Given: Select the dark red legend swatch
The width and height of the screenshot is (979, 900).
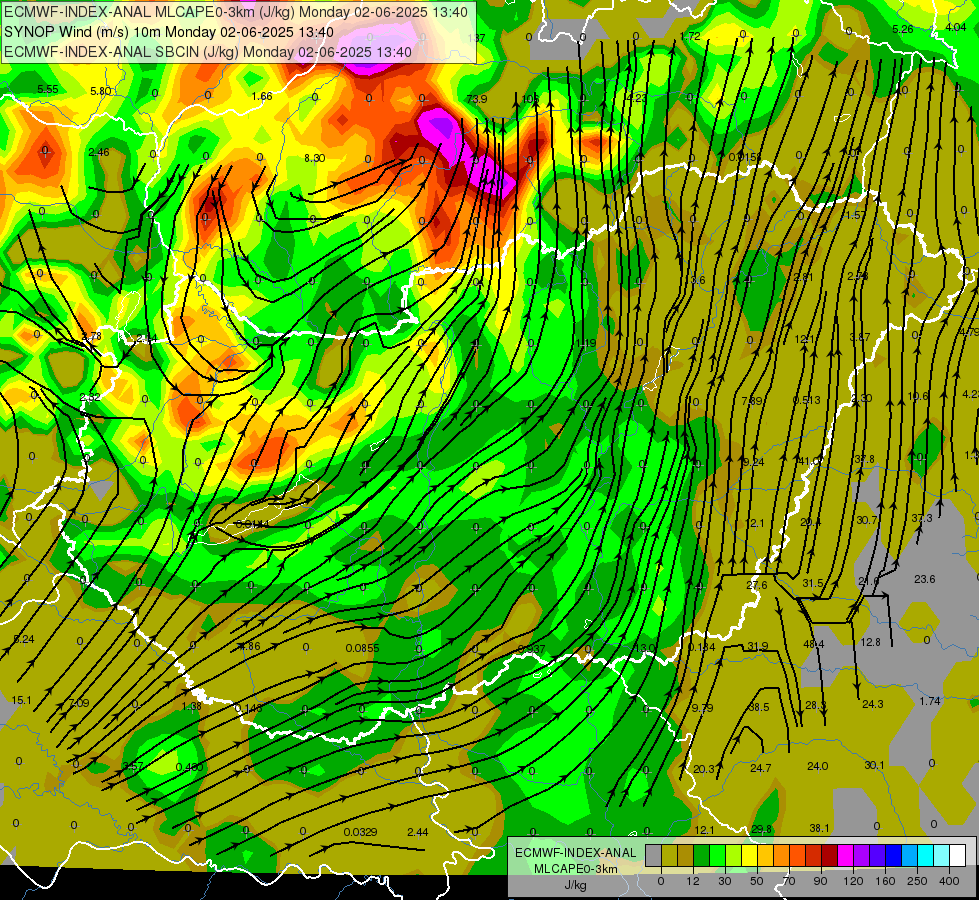Looking at the screenshot, I should (x=829, y=856).
